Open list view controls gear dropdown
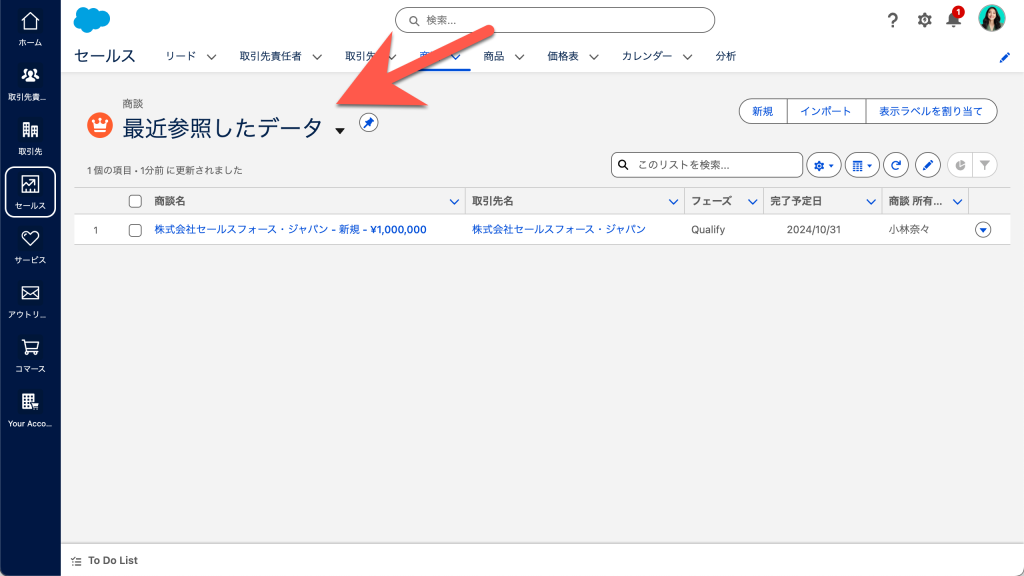This screenshot has height=576, width=1024. (824, 165)
